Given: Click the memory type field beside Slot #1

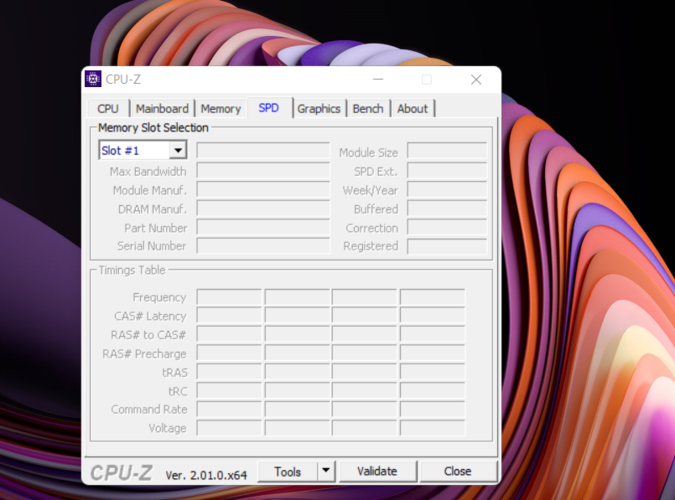Looking at the screenshot, I should pos(263,151).
